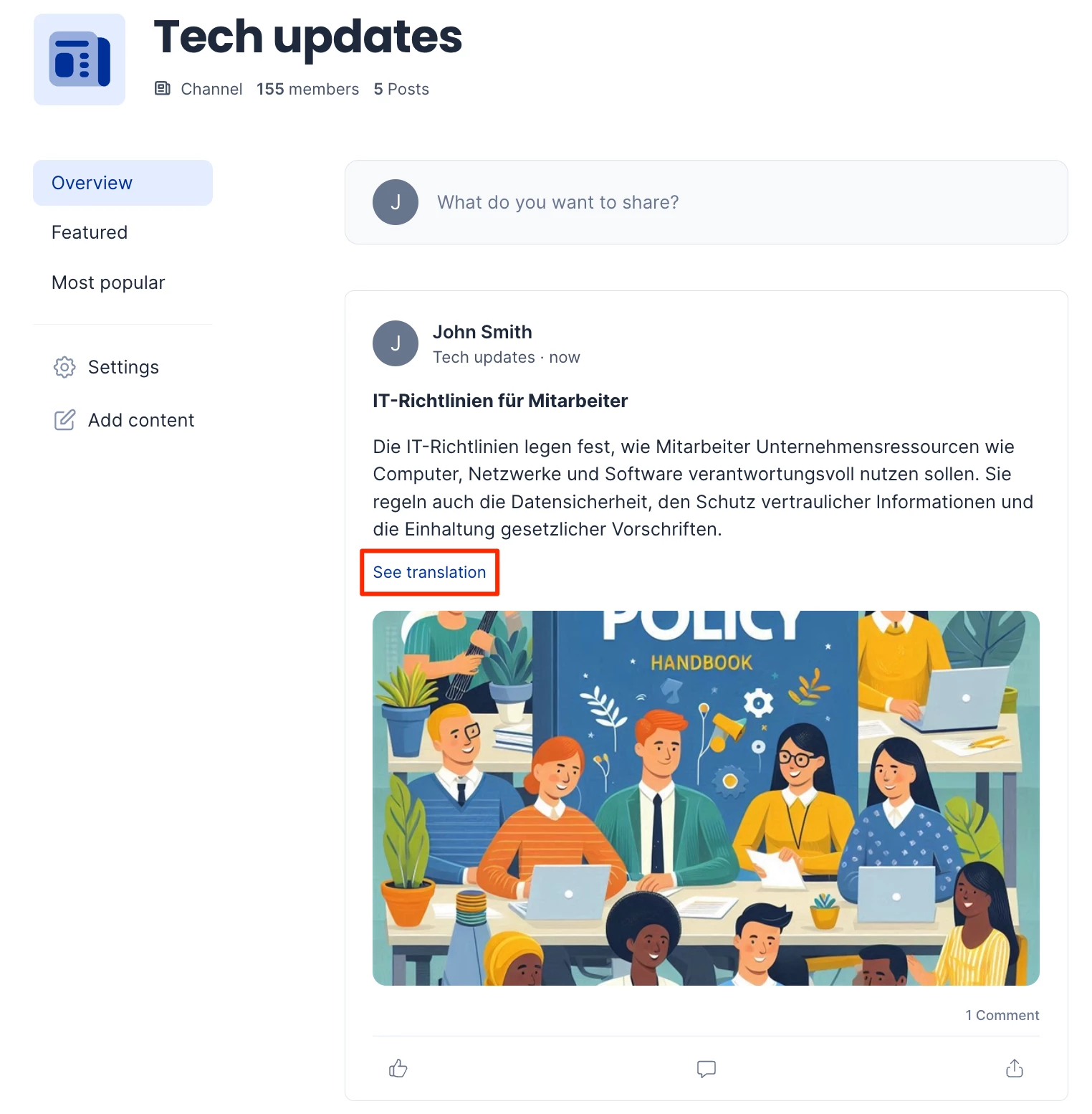The width and height of the screenshot is (1092, 1114).
Task: Click the 5 Posts count
Action: click(401, 89)
